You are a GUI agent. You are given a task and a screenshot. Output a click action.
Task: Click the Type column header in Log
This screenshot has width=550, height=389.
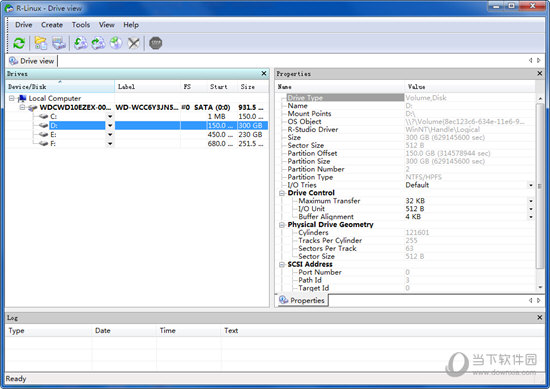[49, 330]
